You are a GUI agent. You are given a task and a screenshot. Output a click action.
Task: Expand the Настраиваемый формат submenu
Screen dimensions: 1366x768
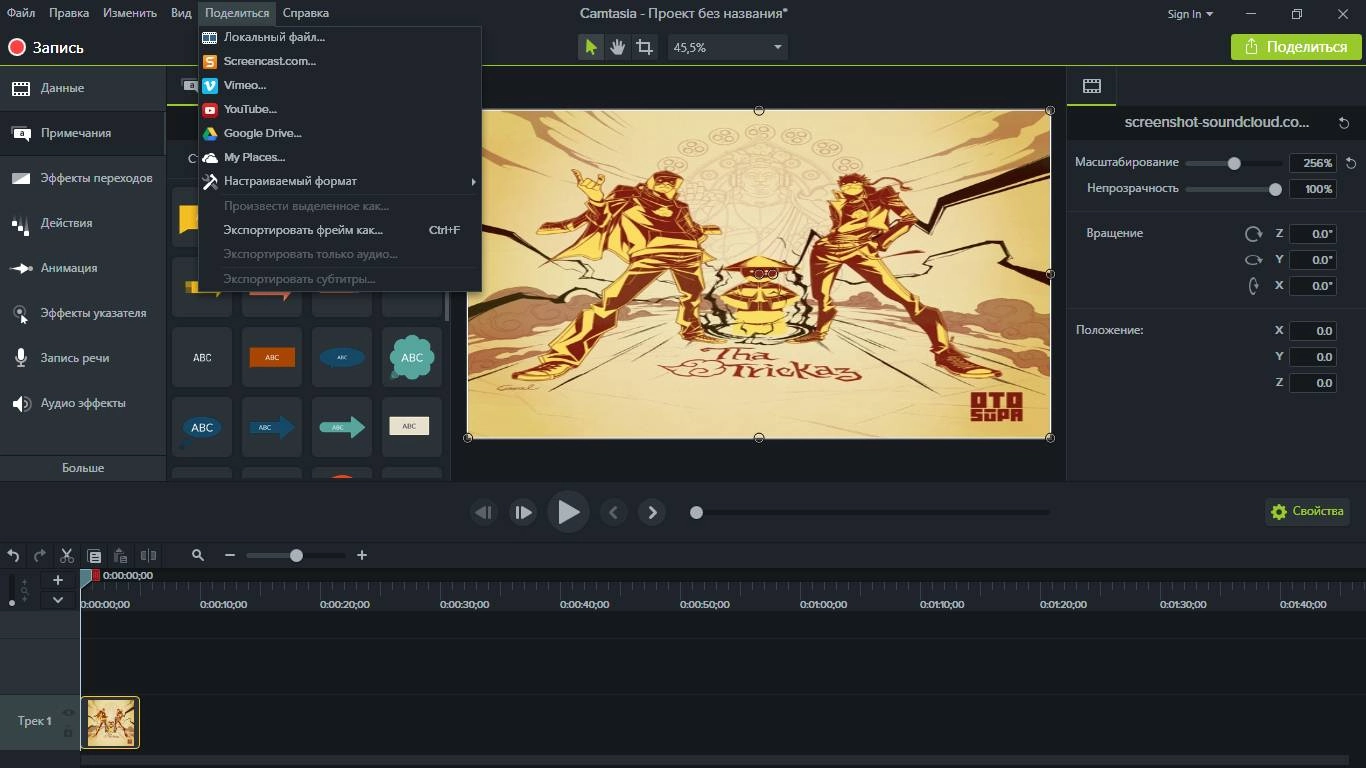click(x=340, y=181)
